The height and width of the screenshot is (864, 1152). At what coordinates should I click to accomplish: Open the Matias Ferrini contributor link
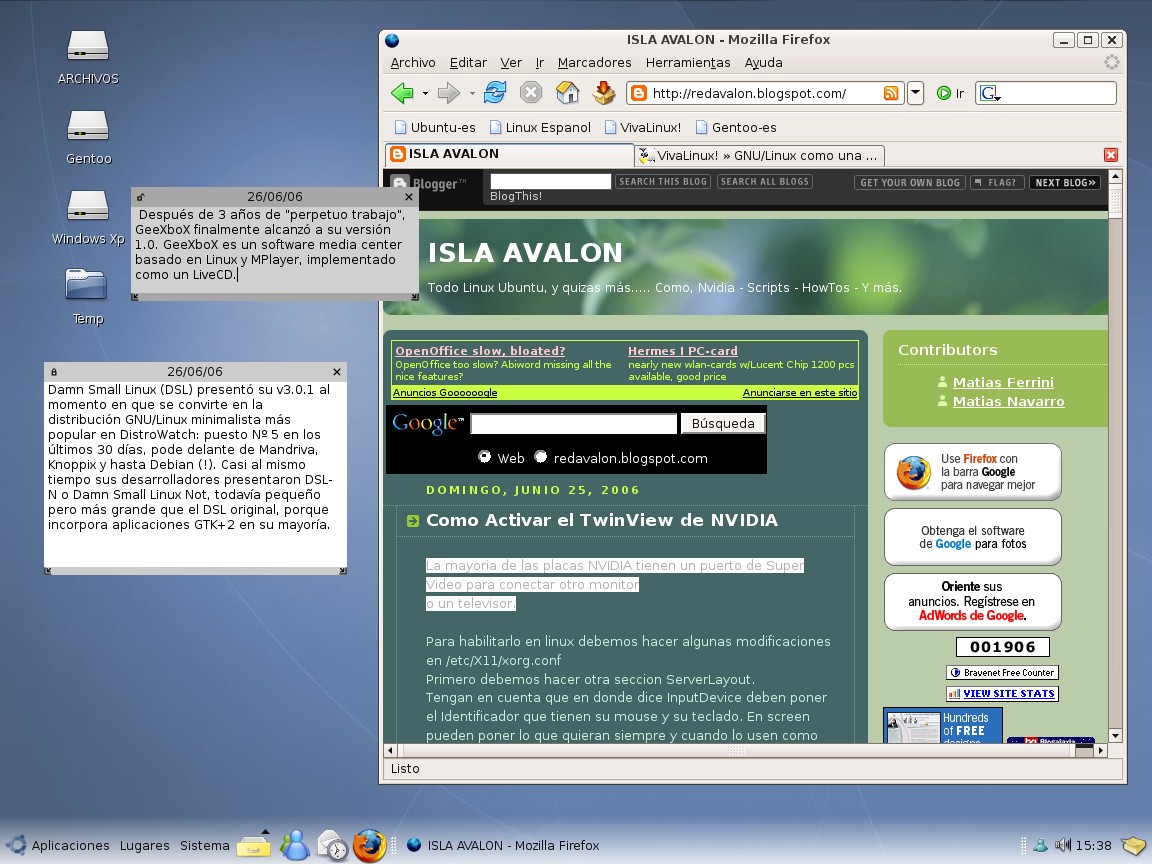(x=1003, y=382)
